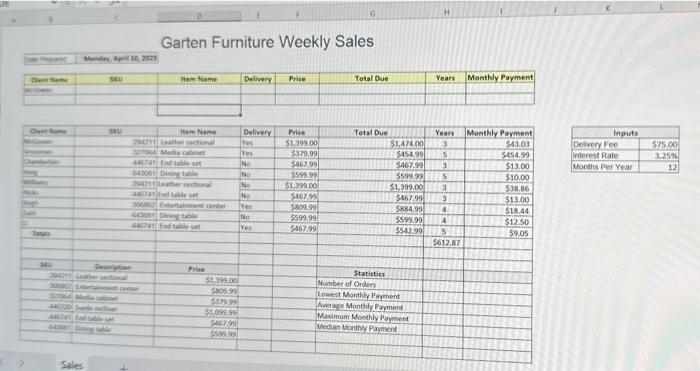Click the Description header in lookup table
Viewport: 700px width, 371px height.
(113, 267)
